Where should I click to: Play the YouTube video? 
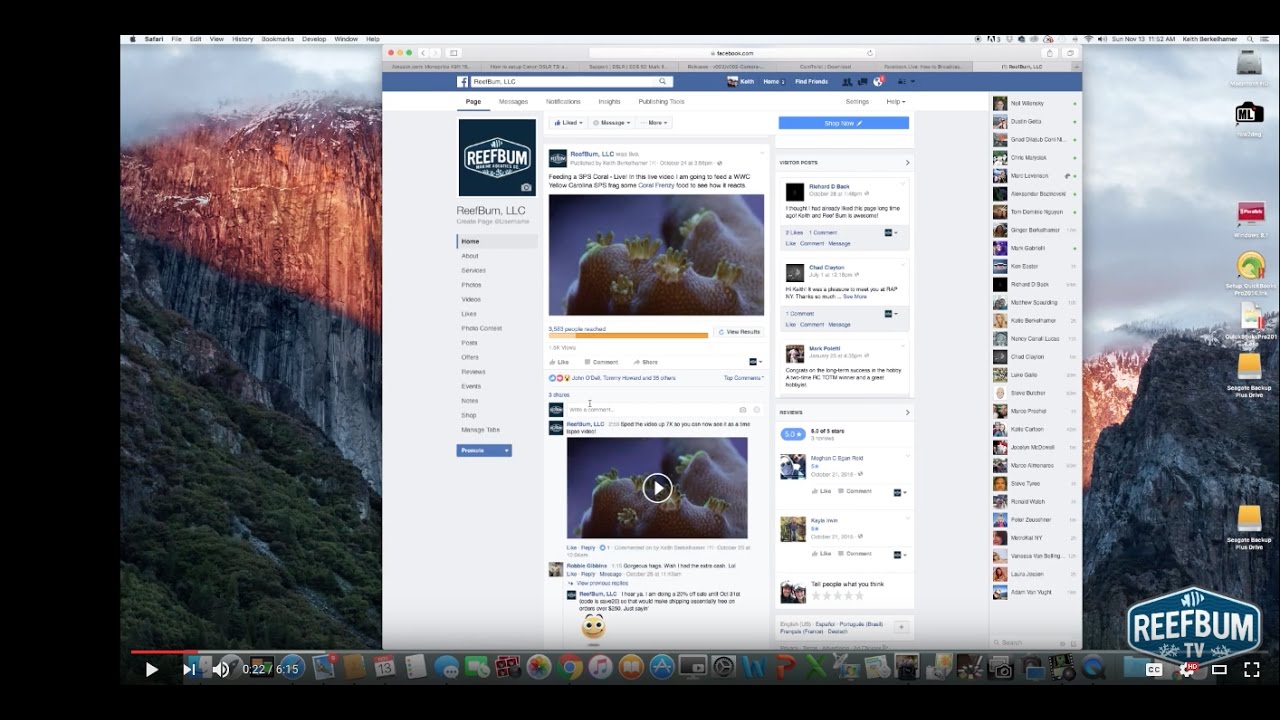[x=152, y=669]
